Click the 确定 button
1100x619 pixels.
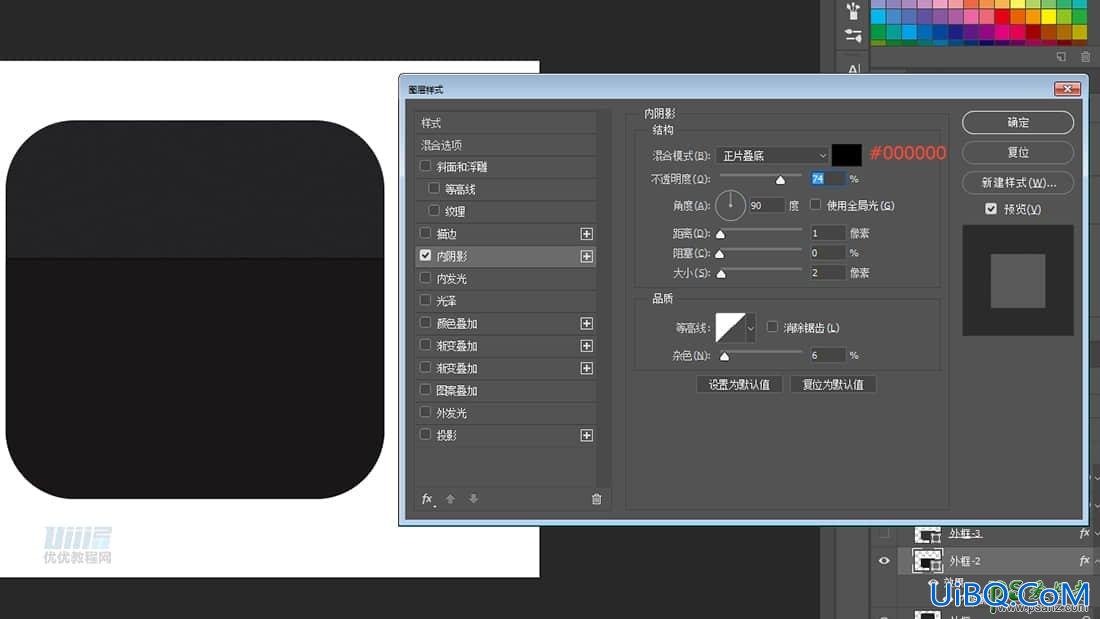(x=1017, y=122)
